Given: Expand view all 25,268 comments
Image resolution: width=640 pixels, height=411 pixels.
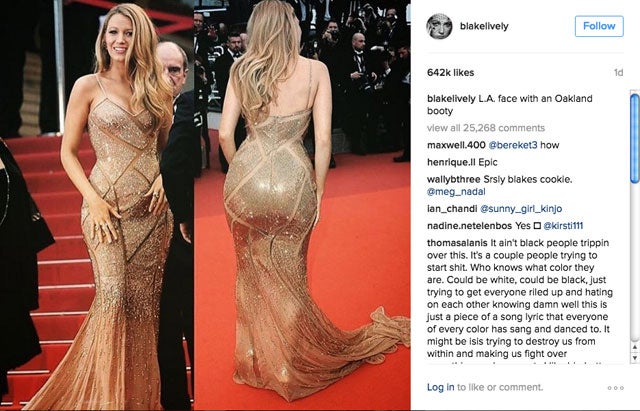Looking at the screenshot, I should point(486,128).
